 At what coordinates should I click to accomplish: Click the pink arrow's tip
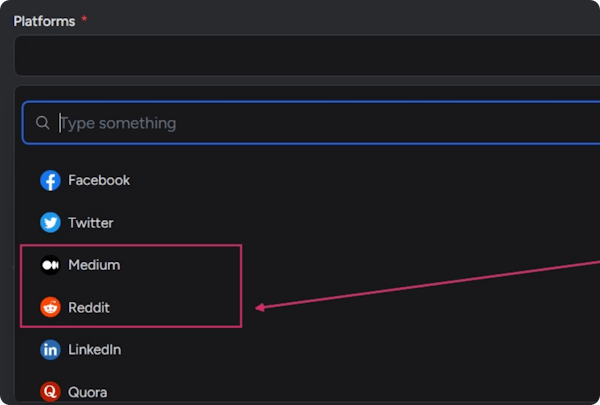tap(259, 308)
